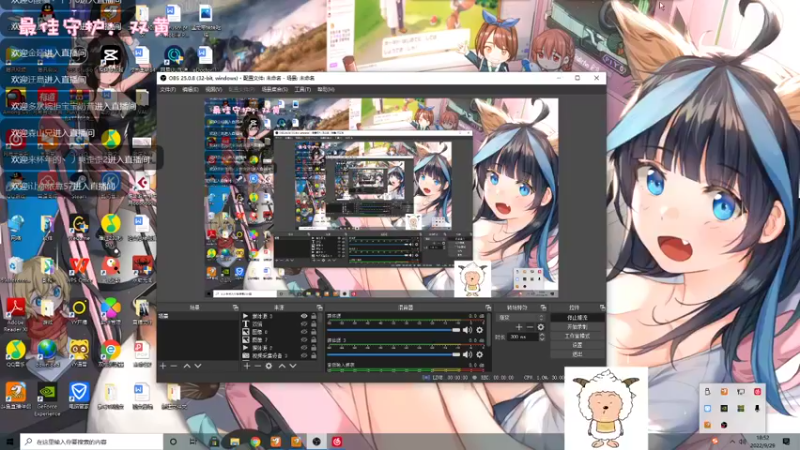Add a new source with plus icon
The width and height of the screenshot is (800, 450).
(x=247, y=366)
